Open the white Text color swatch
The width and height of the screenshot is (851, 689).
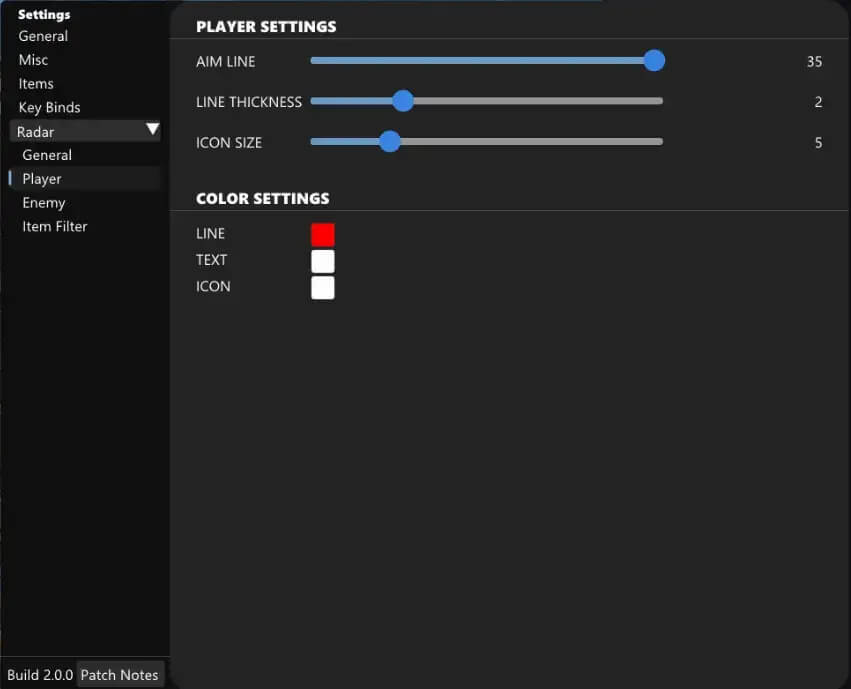(x=322, y=261)
